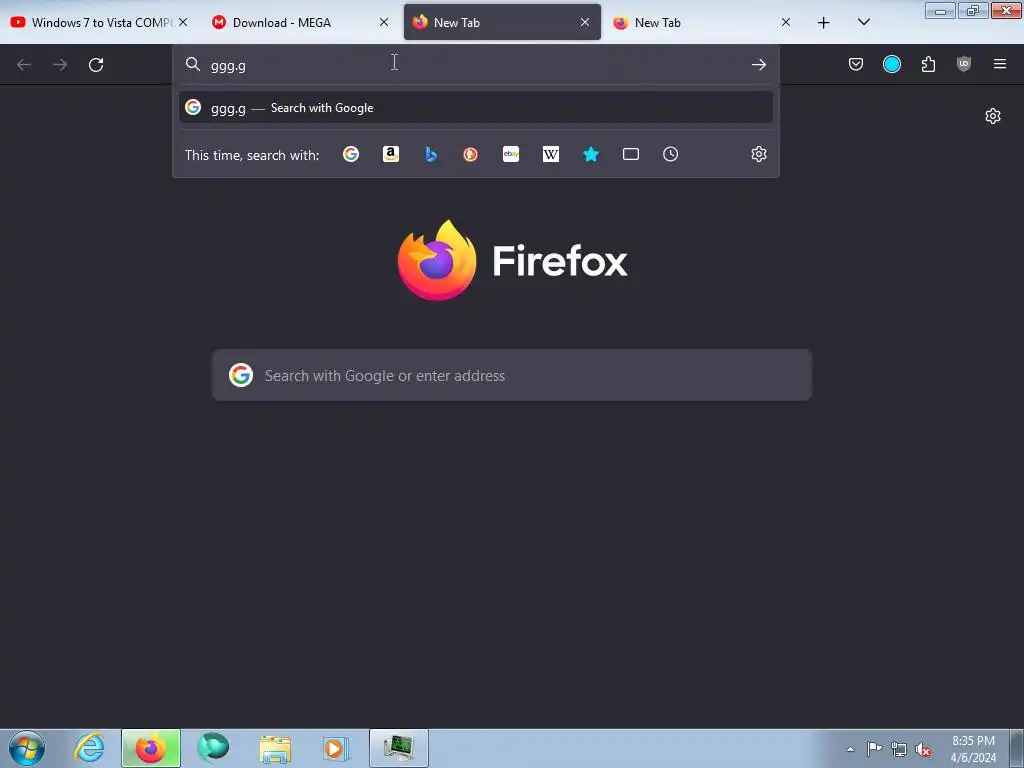Switch to the last New Tab tab
Image resolution: width=1024 pixels, height=768 pixels.
pos(702,22)
